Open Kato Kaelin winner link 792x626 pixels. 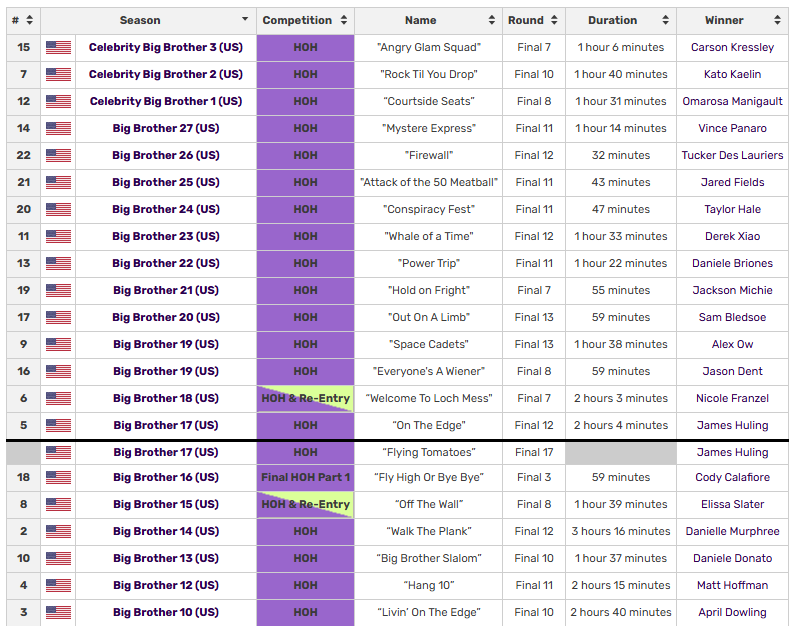click(x=732, y=74)
